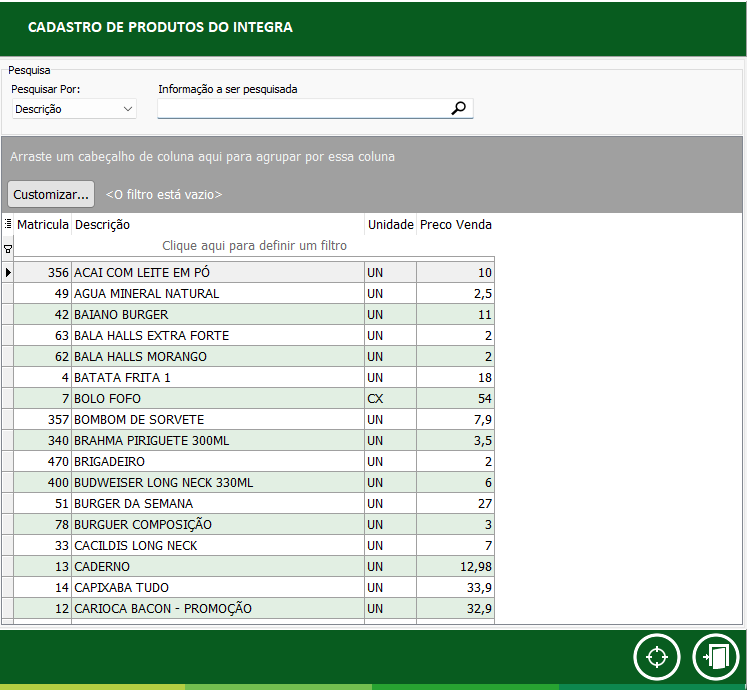747x690 pixels.
Task: Select the BRIGADEIRO row
Action: coord(254,461)
